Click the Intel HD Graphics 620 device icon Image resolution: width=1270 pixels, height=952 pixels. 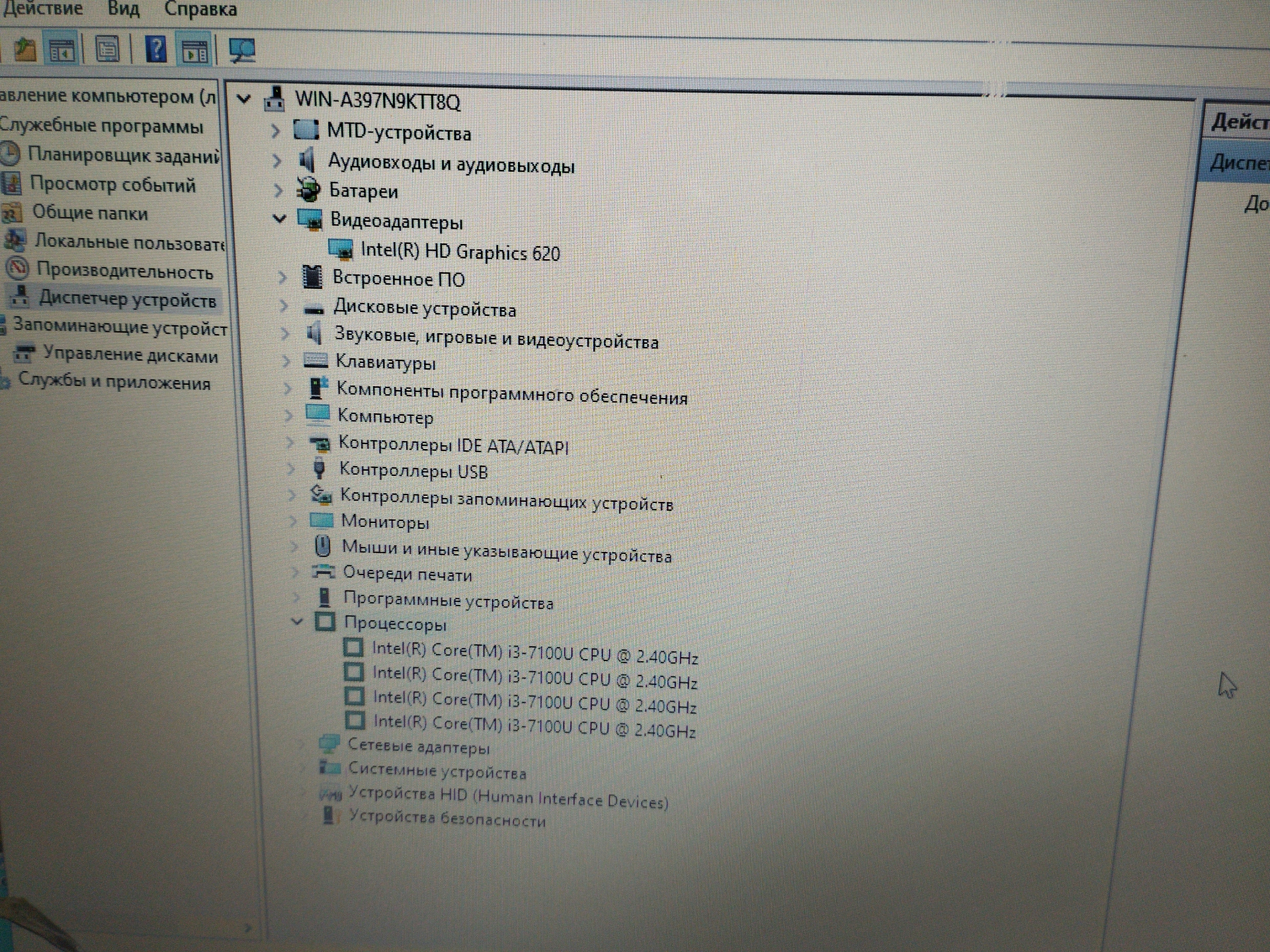pyautogui.click(x=341, y=250)
